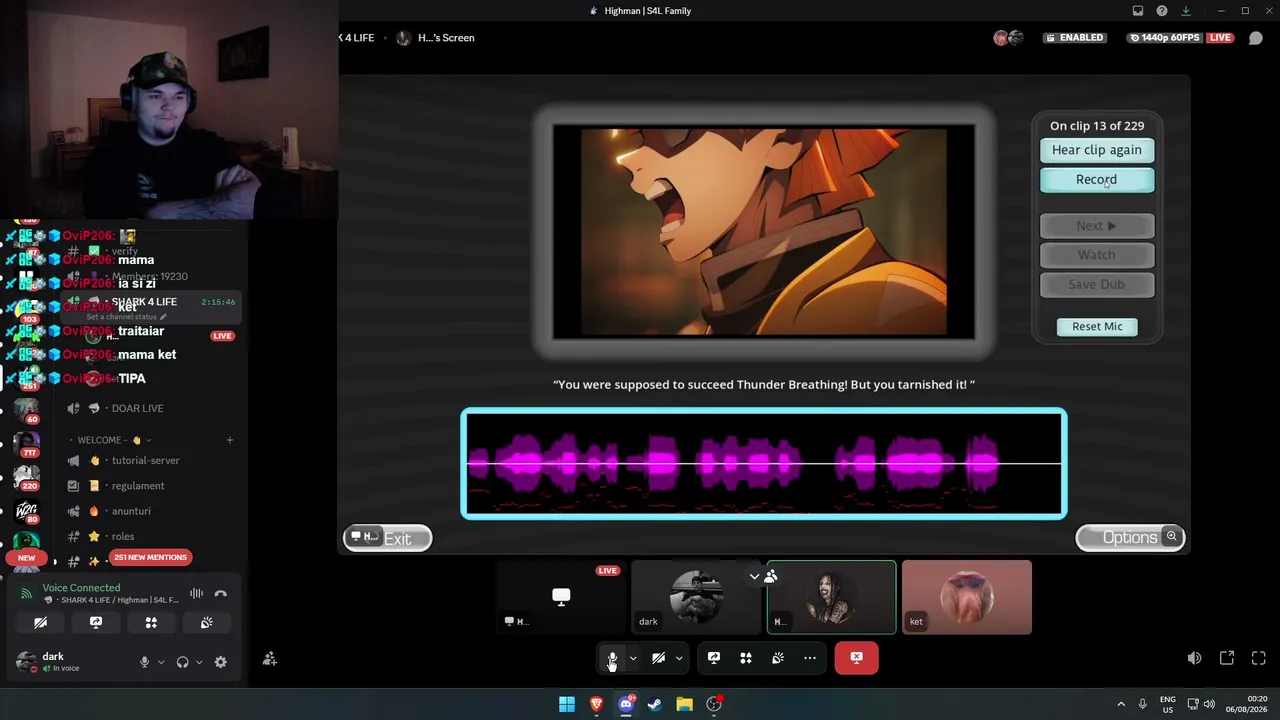The width and height of the screenshot is (1280, 720).
Task: Jump to 251 NEW MENTIONS
Action: pyautogui.click(x=150, y=558)
